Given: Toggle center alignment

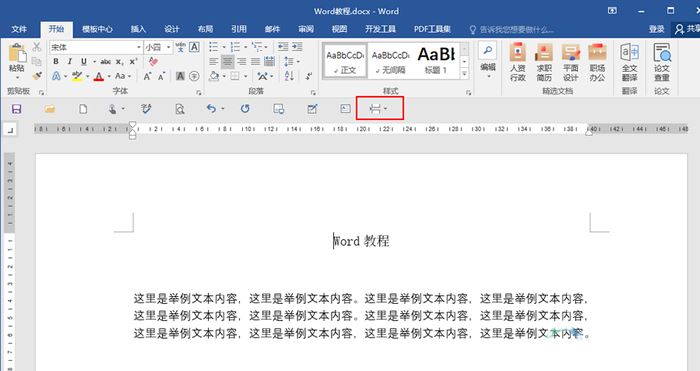Looking at the screenshot, I should pyautogui.click(x=228, y=62).
